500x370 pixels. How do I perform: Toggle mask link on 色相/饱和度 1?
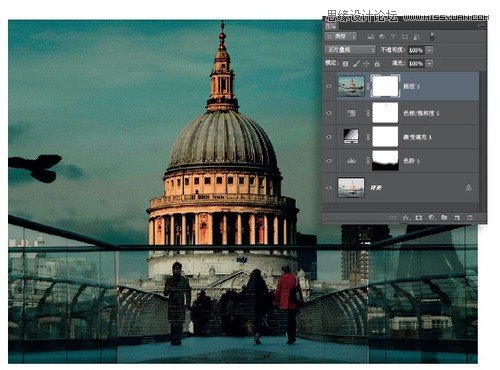pos(368,113)
